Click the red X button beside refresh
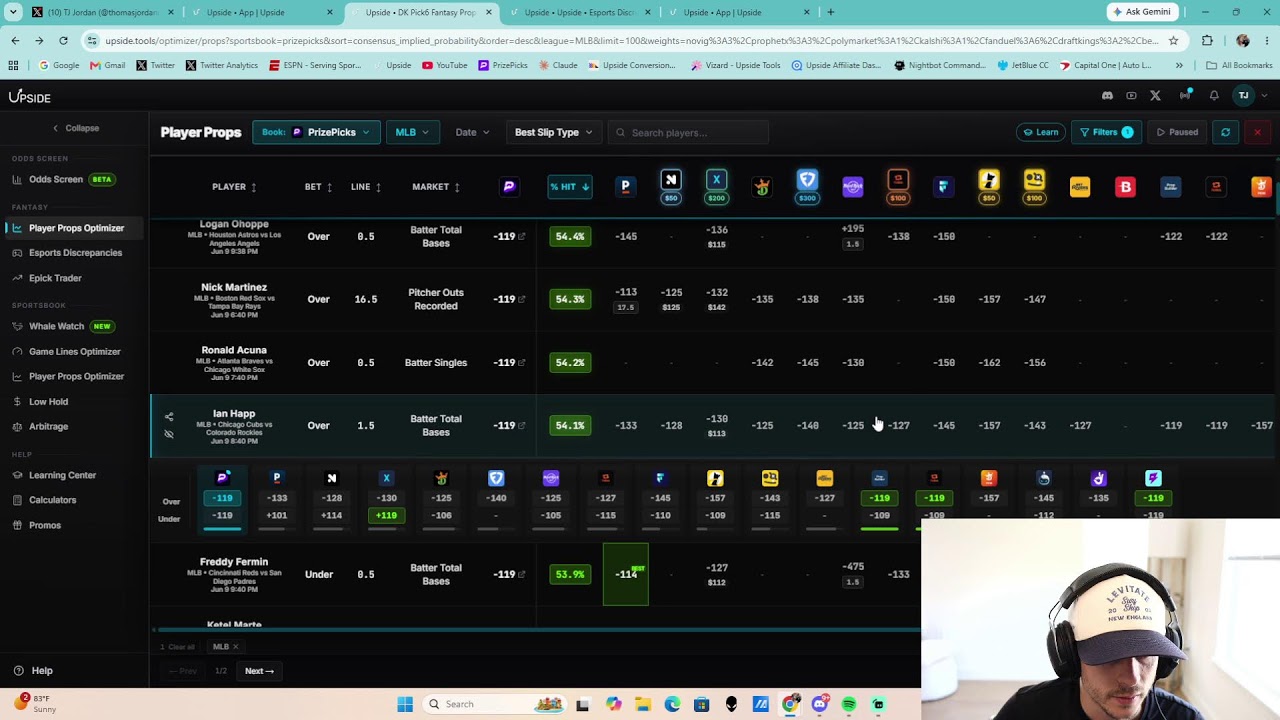 (1258, 132)
